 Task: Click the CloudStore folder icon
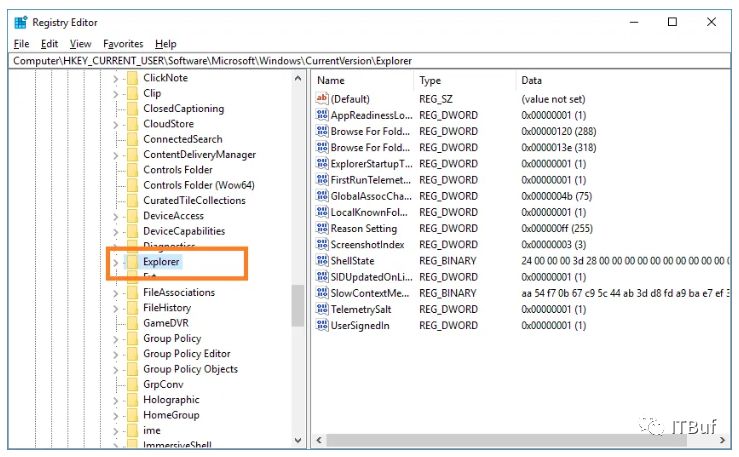[x=133, y=124]
